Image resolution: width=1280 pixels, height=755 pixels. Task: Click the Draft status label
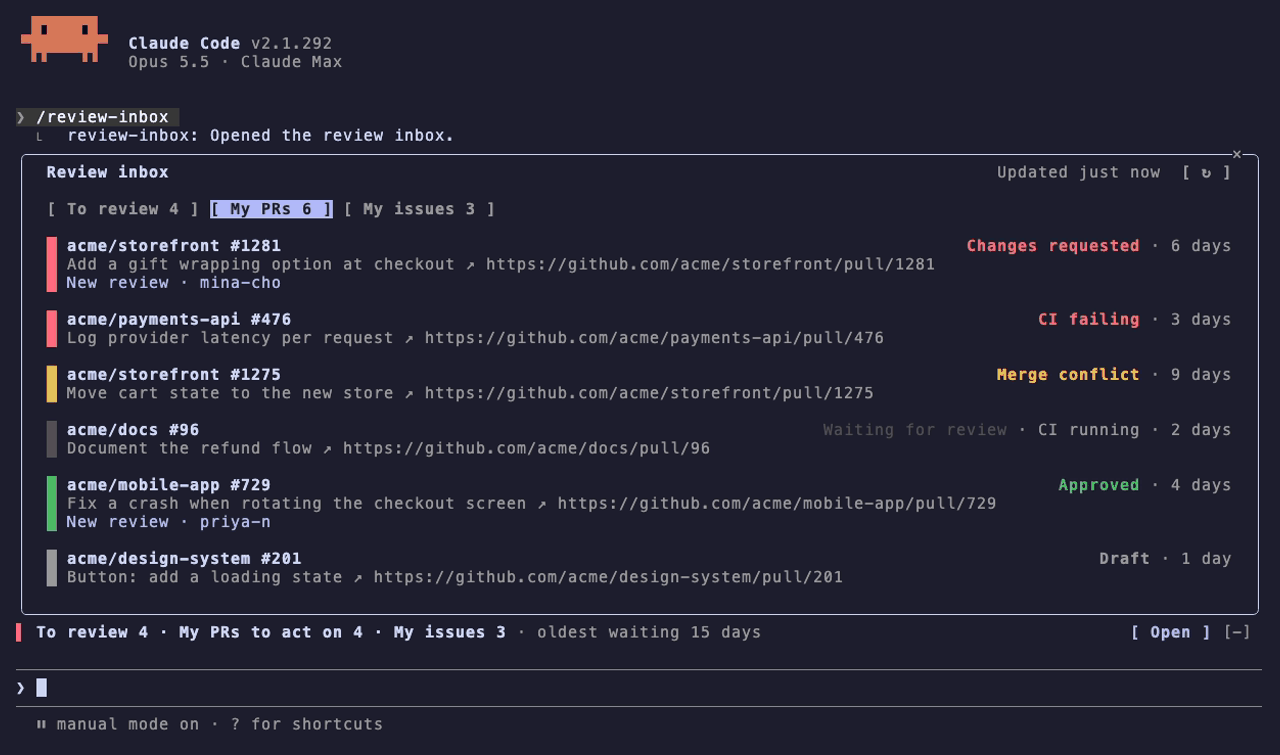click(1124, 559)
